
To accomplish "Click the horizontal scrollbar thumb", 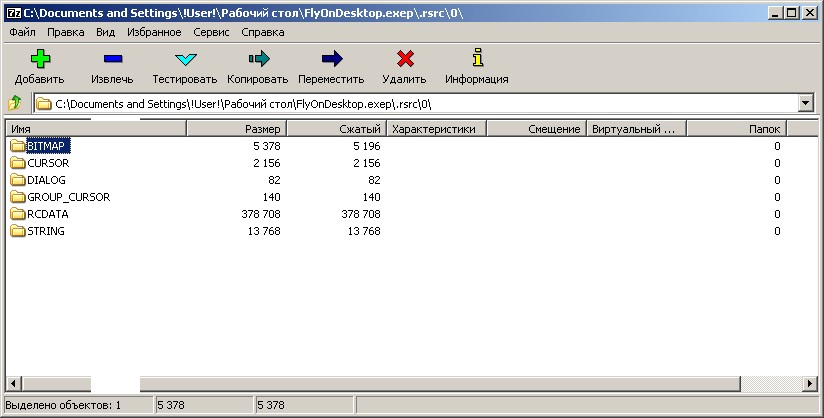I will 381,384.
